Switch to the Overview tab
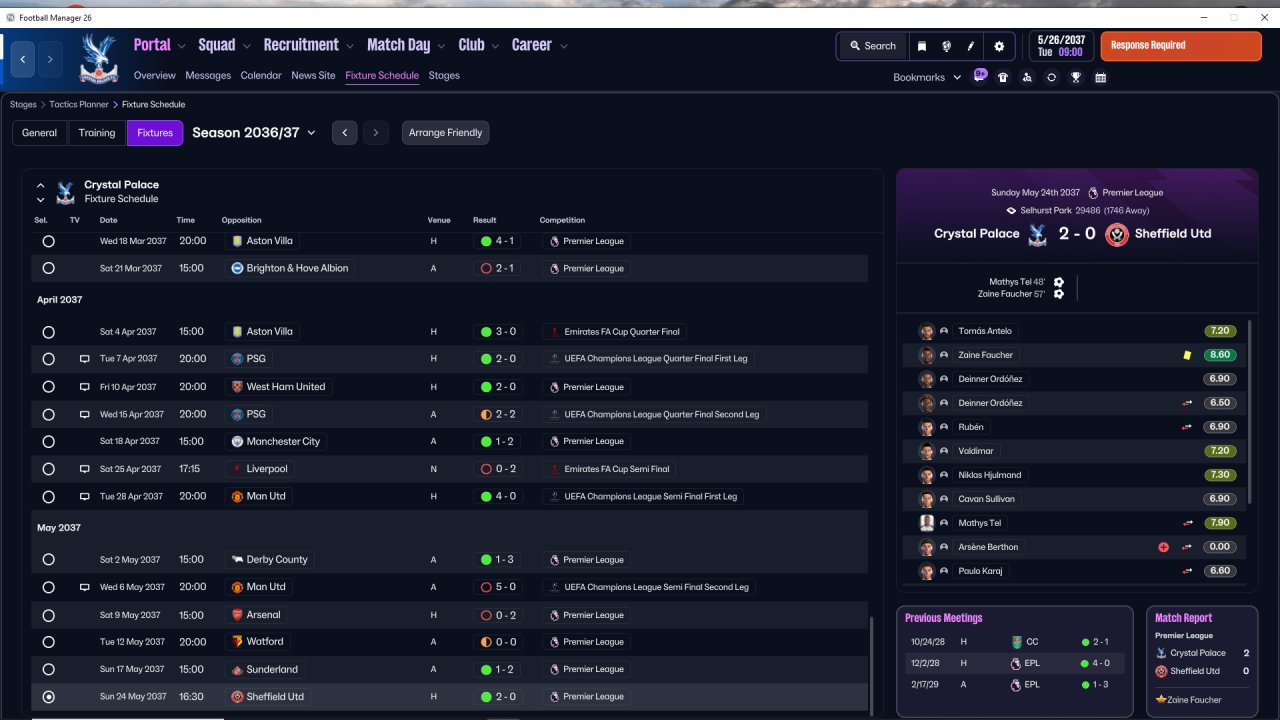Image resolution: width=1280 pixels, height=720 pixels. (155, 76)
